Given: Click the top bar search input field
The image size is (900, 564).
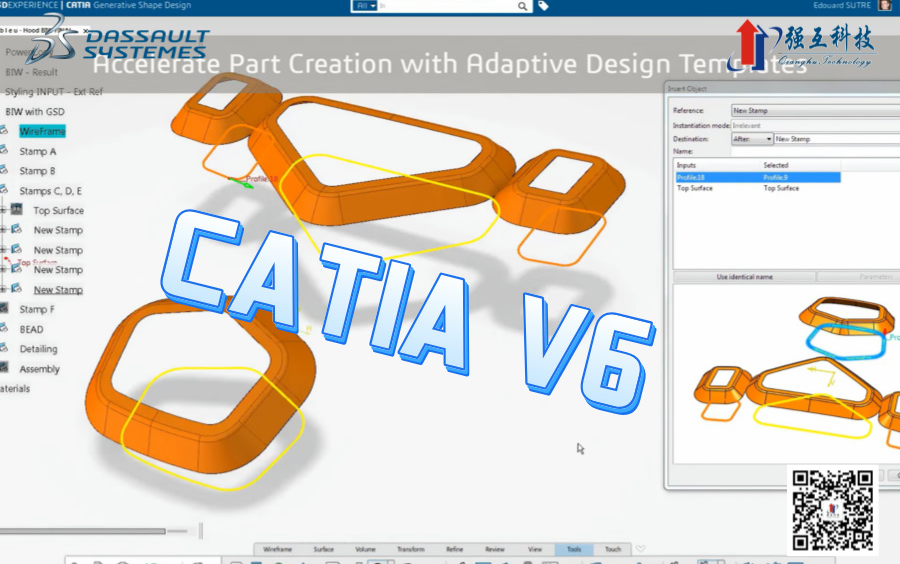Looking at the screenshot, I should (x=448, y=6).
